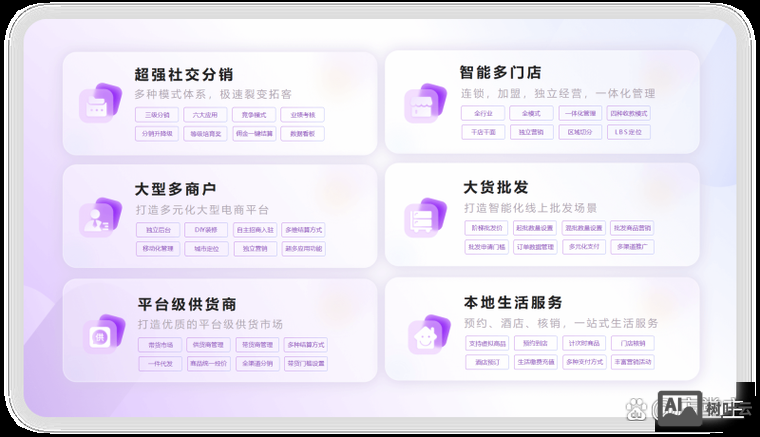Screen dimensions: 760x437
Task: Select the 三级分销 tag
Action: coord(157,115)
